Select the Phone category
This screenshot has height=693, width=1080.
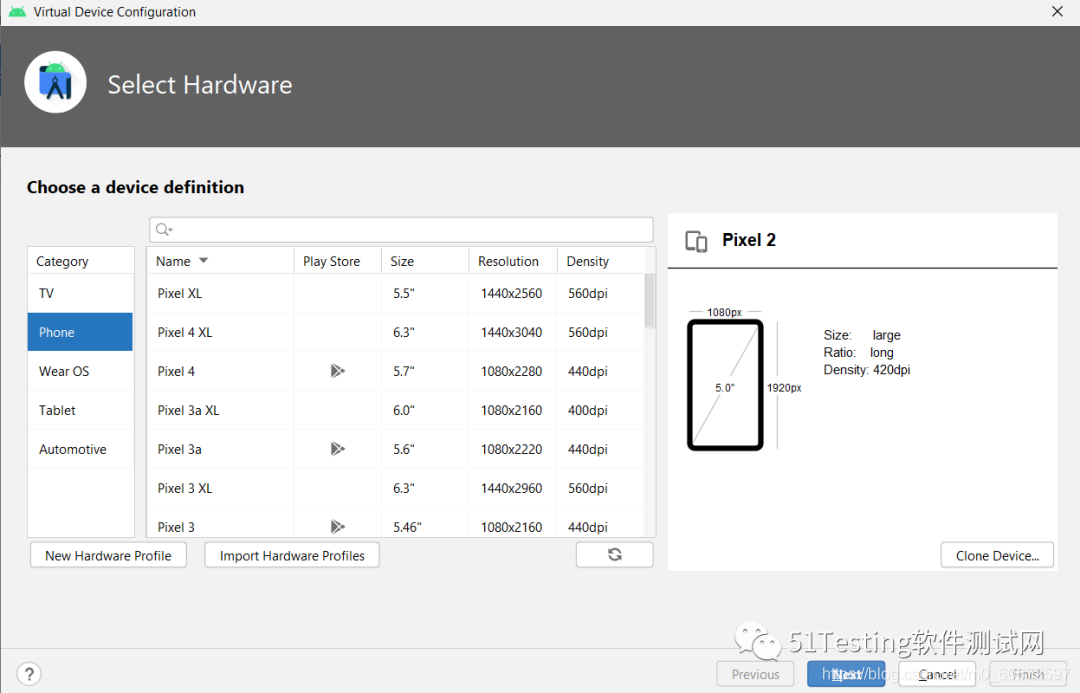[80, 332]
